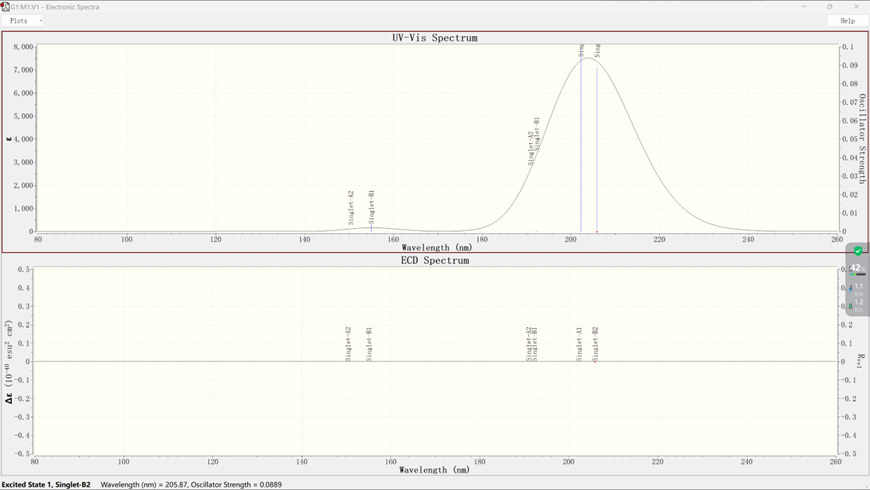Click the Singlet-A1 label in ECD spectrum

tap(579, 344)
